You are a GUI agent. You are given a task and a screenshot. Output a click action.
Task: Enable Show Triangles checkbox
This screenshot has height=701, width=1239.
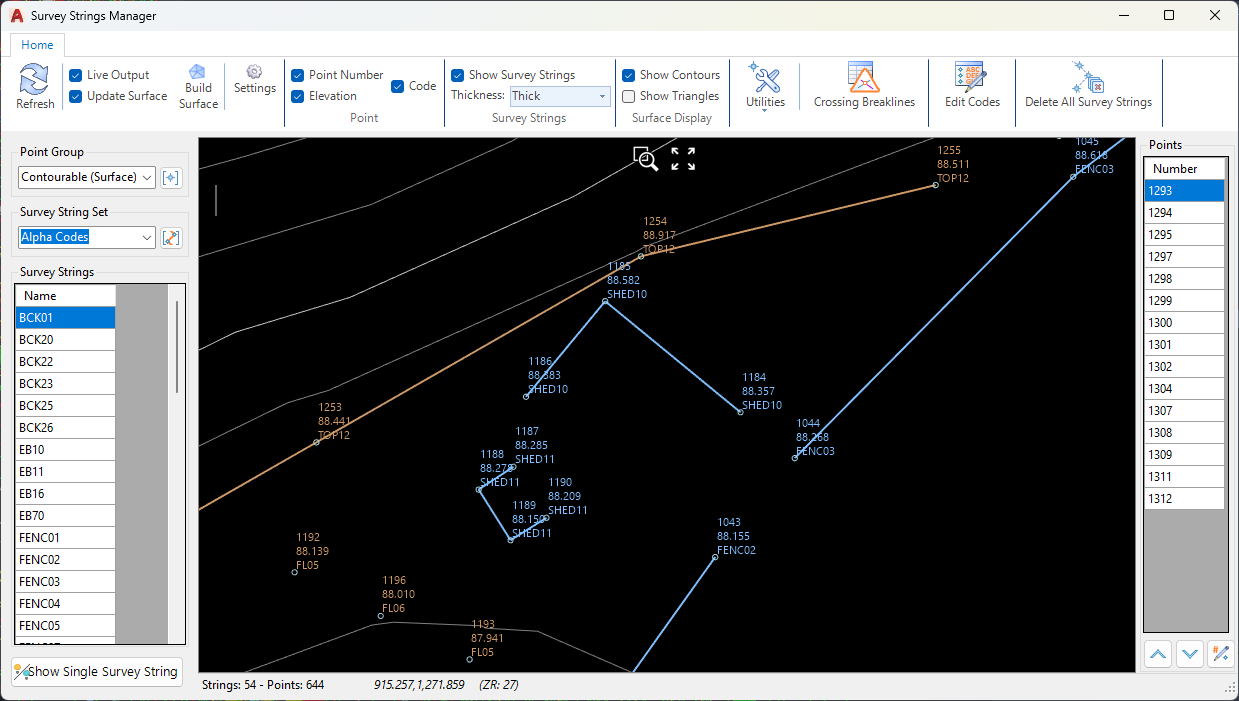[629, 96]
